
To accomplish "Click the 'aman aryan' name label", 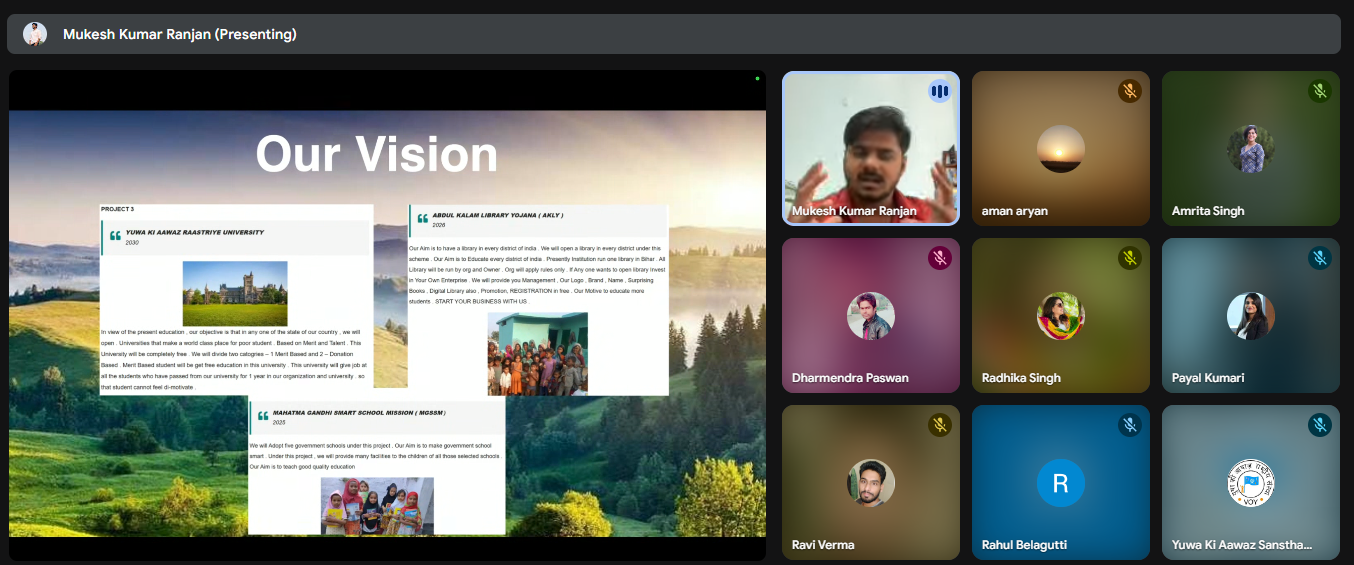I will (x=1015, y=211).
